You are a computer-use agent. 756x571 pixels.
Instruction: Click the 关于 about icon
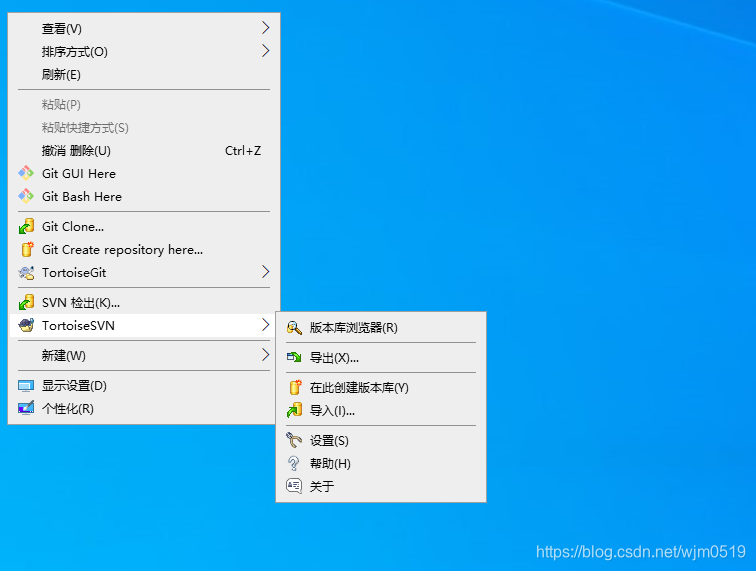click(294, 485)
